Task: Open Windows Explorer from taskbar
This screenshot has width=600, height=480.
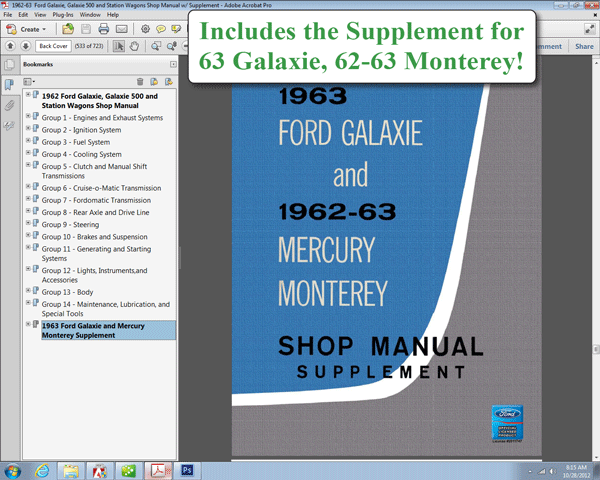Action: tap(71, 471)
